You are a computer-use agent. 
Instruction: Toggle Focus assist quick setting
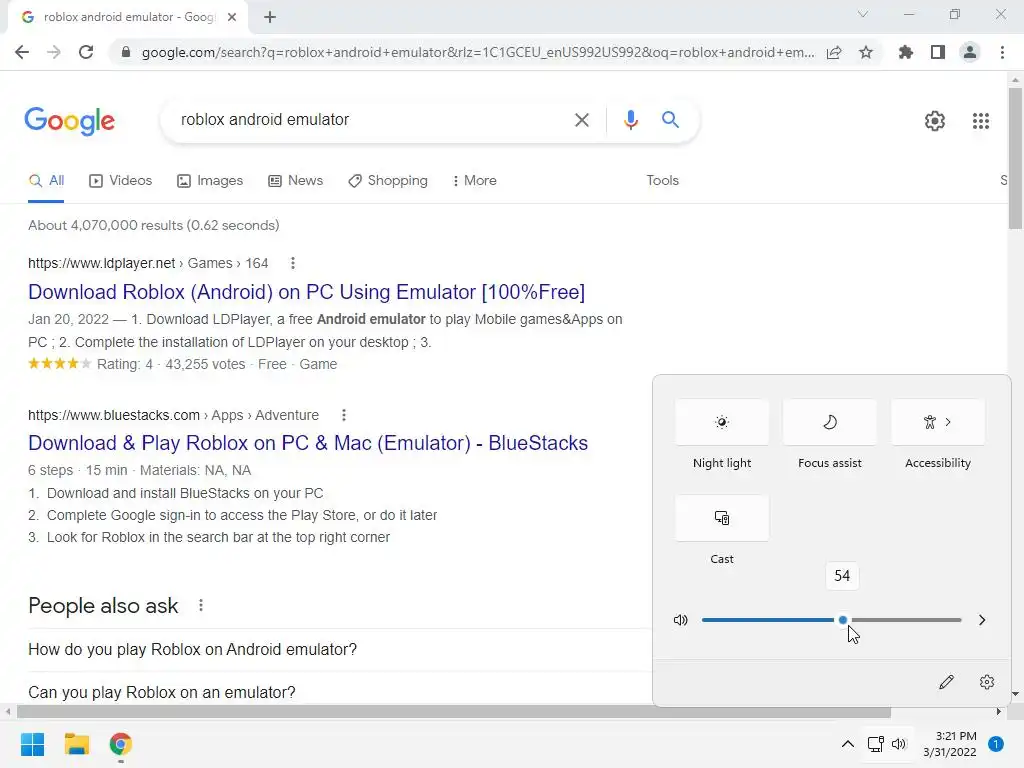pos(829,423)
